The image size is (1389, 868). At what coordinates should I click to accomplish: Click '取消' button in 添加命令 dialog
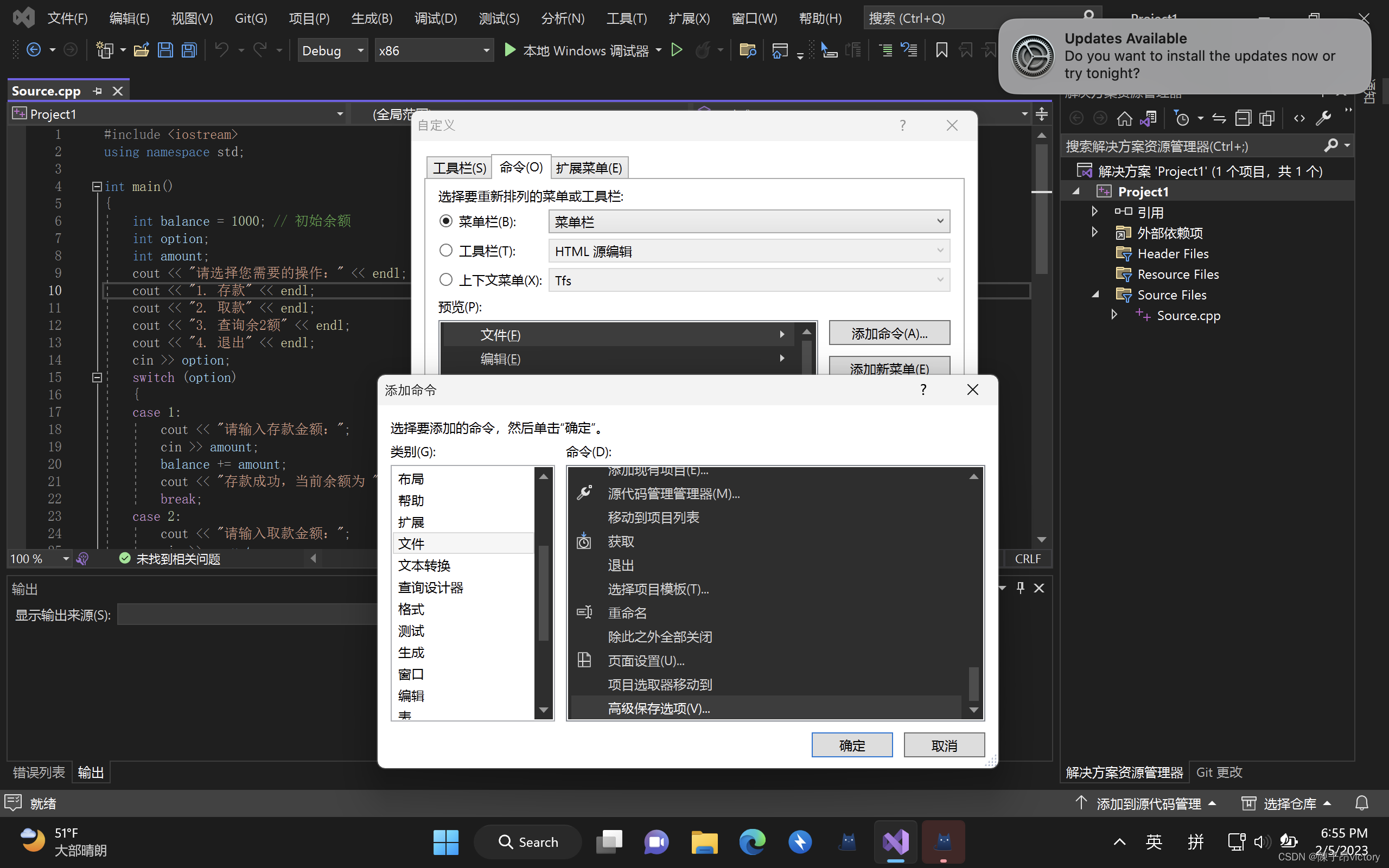coord(944,745)
